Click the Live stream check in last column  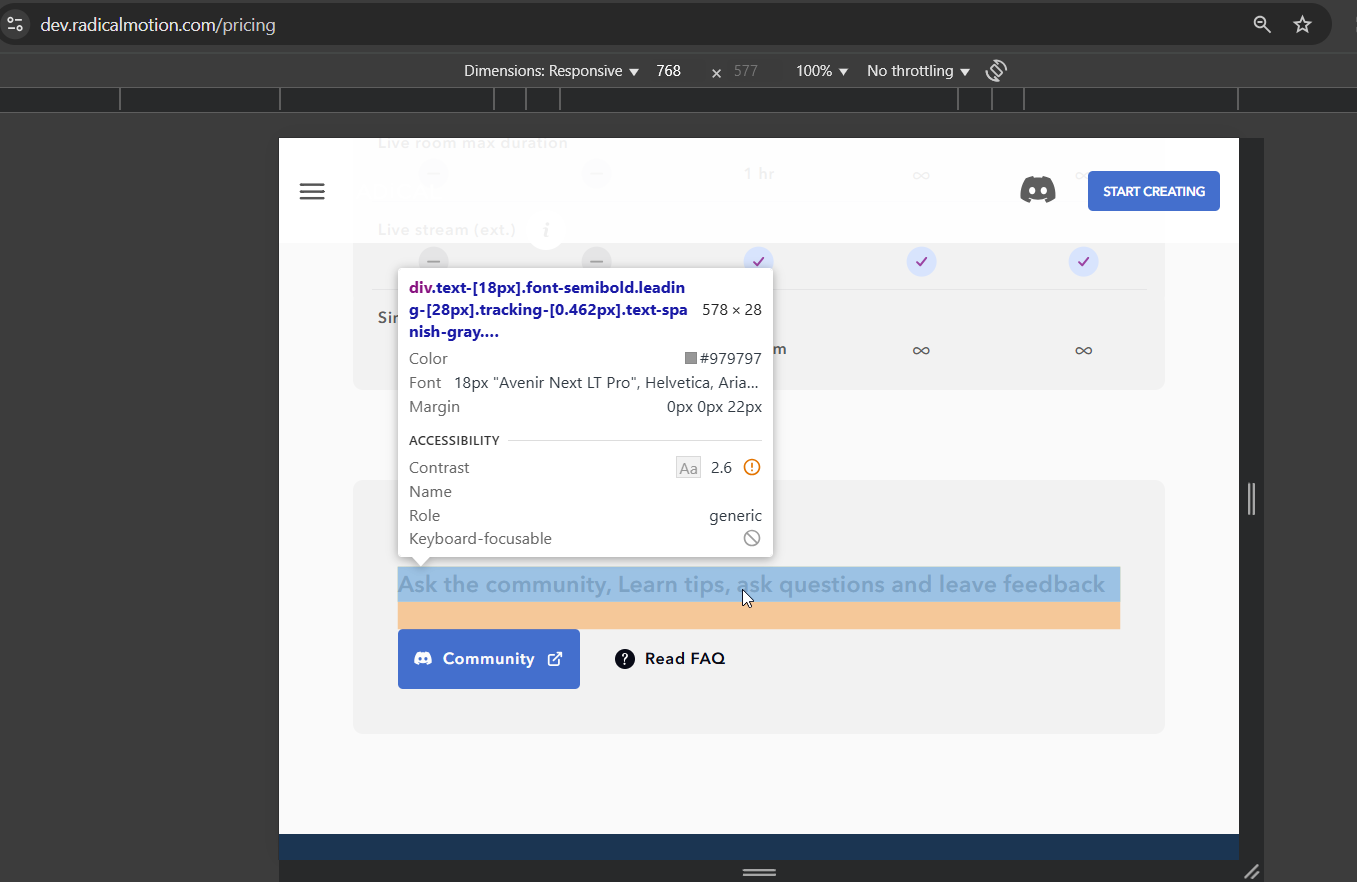[1083, 262]
